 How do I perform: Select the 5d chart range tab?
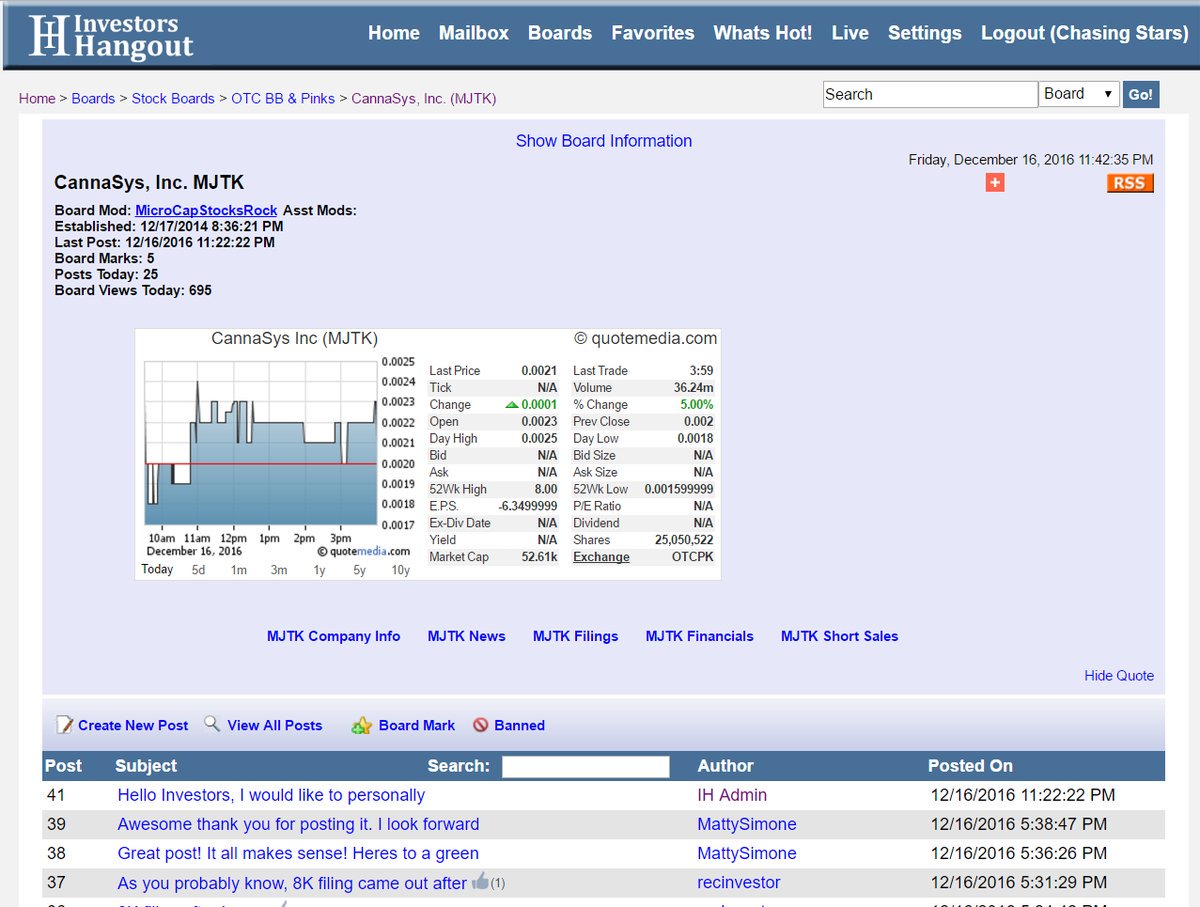tap(199, 570)
